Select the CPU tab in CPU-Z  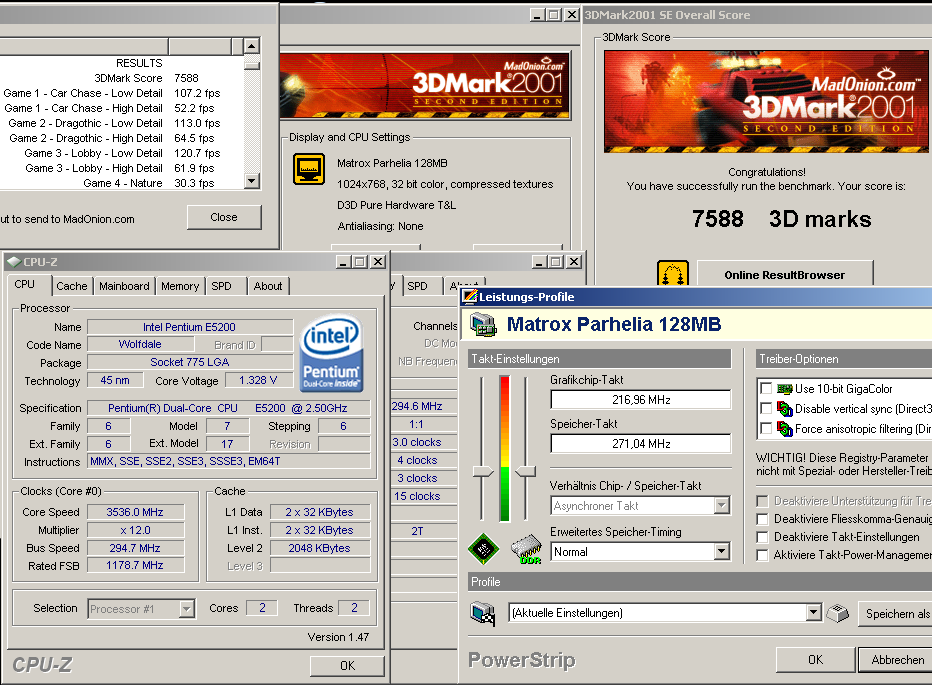(x=25, y=284)
